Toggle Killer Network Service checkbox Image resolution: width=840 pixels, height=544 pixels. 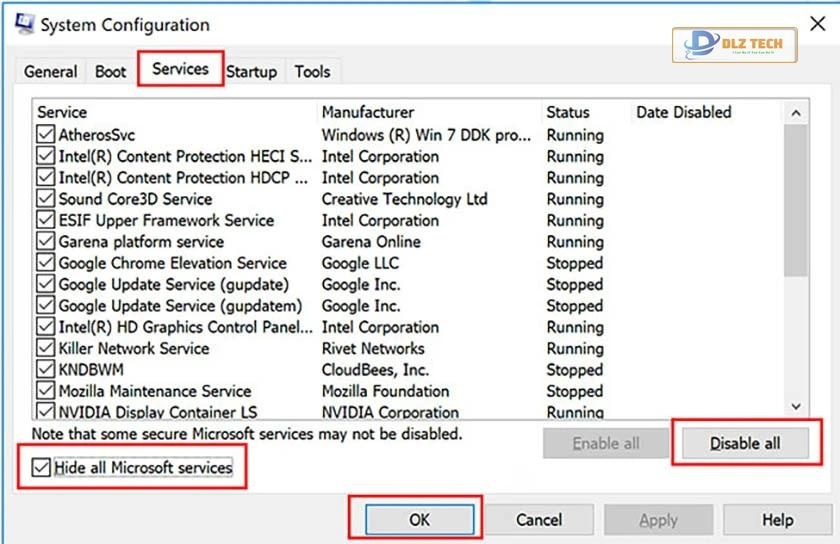coord(45,349)
